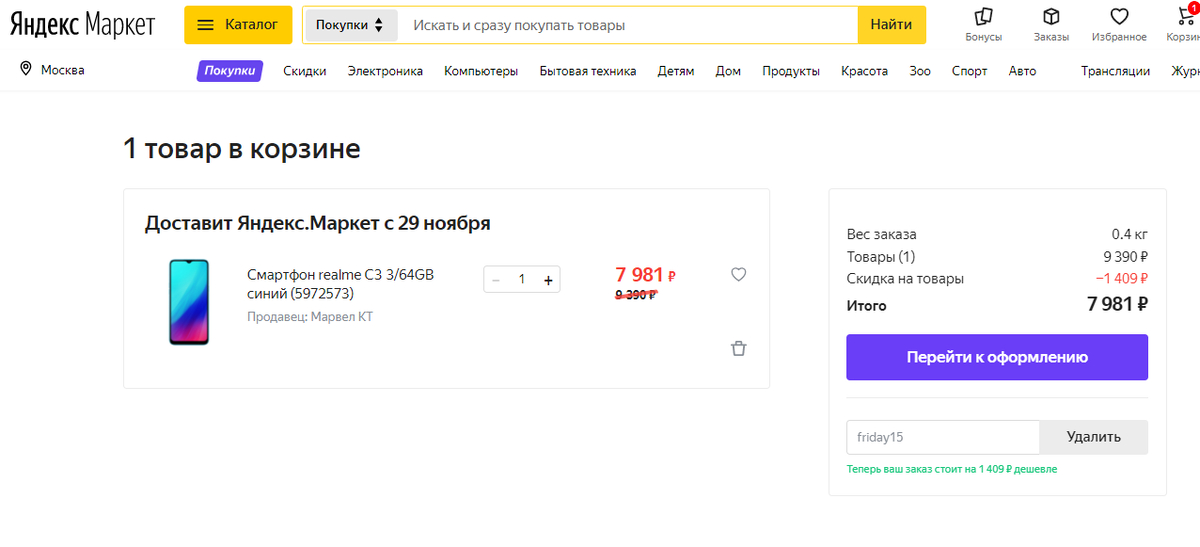Click the heading 1 товар в корзине

point(242,149)
